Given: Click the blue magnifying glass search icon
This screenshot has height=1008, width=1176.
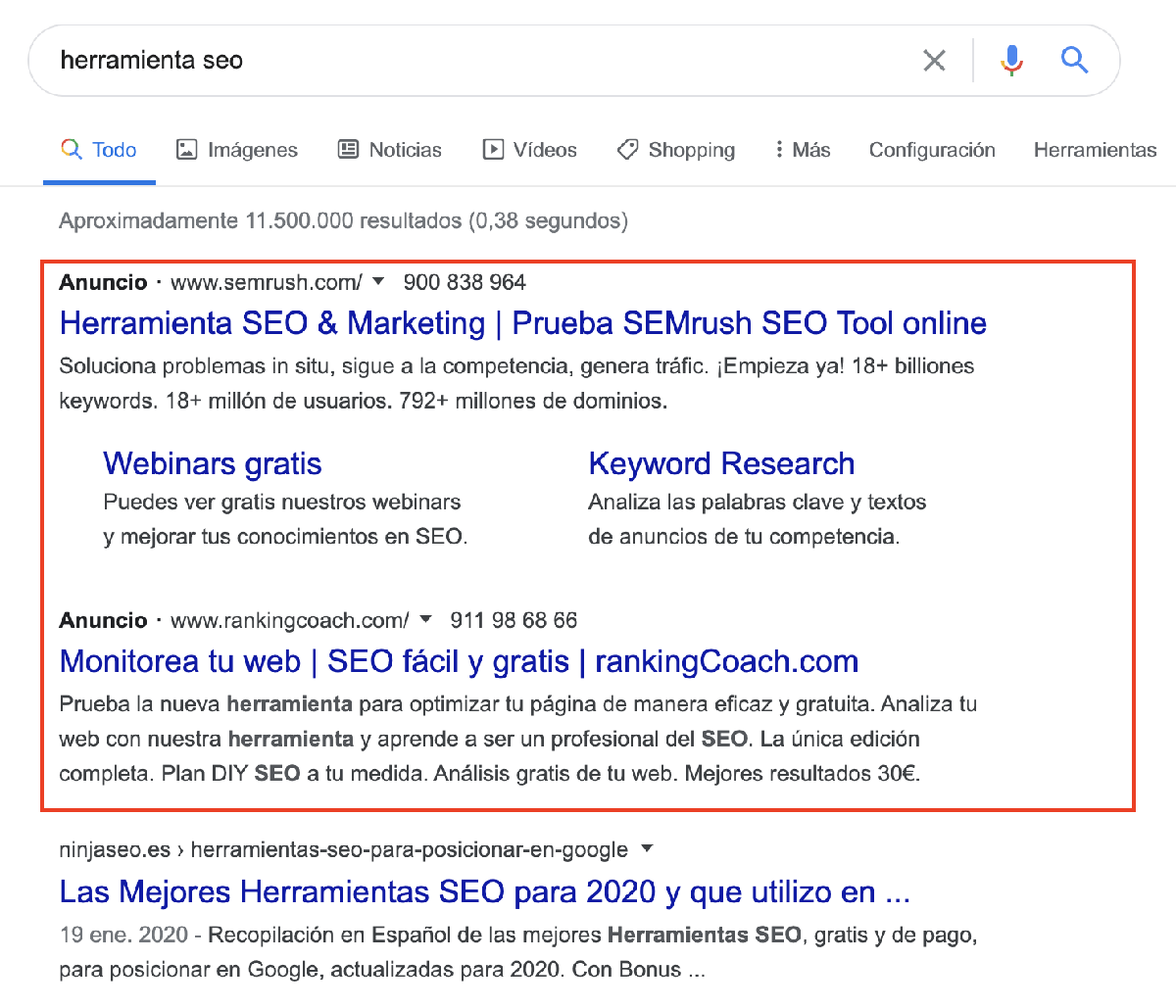Looking at the screenshot, I should [x=1074, y=60].
